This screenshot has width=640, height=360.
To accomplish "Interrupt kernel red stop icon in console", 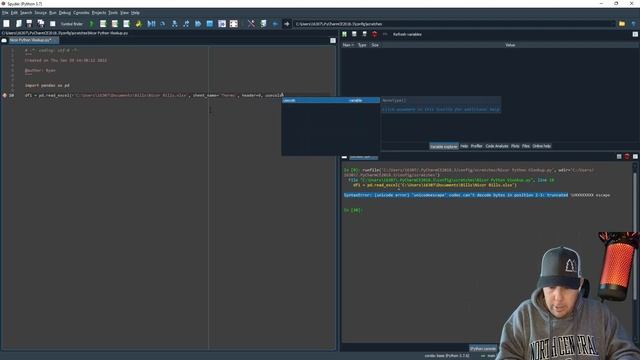I will click(x=627, y=156).
